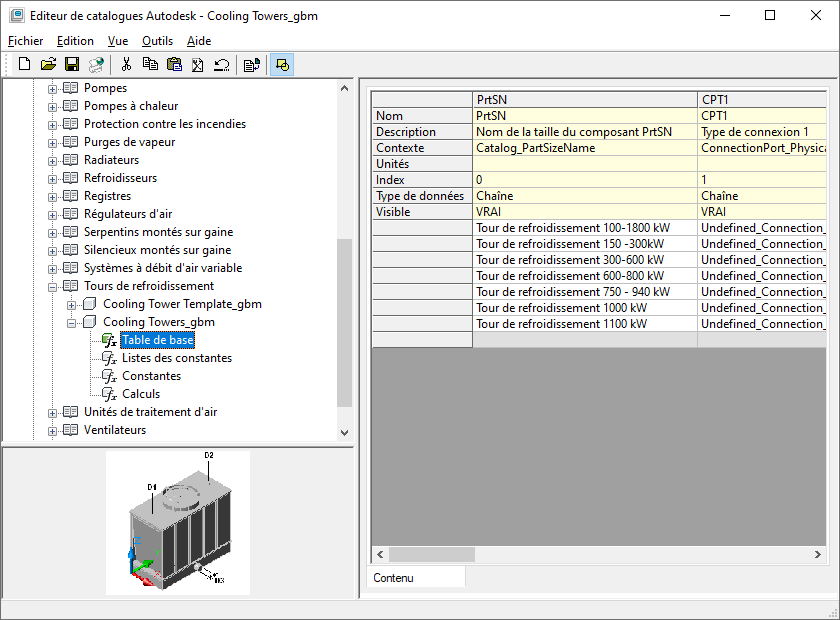Screen dimensions: 840x620
Task: Open the Fichier menu
Action: 25,41
